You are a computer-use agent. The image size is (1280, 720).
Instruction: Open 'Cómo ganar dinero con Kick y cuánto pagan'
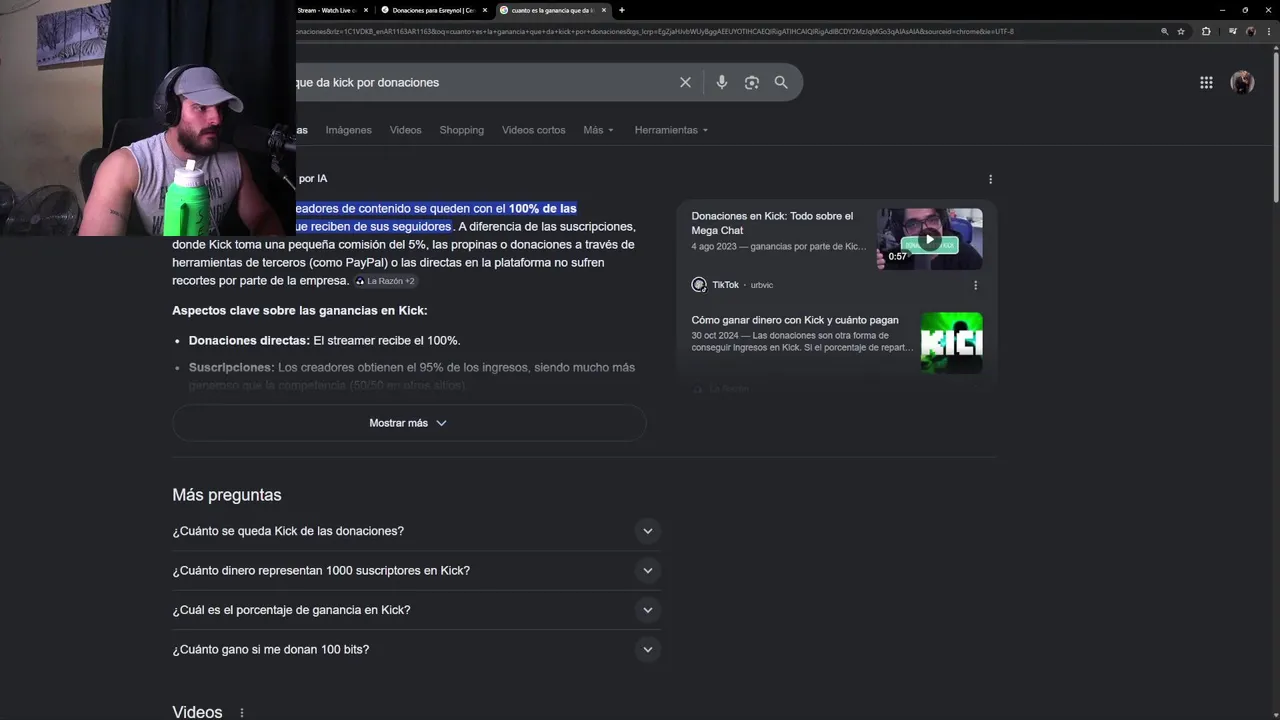tap(795, 320)
